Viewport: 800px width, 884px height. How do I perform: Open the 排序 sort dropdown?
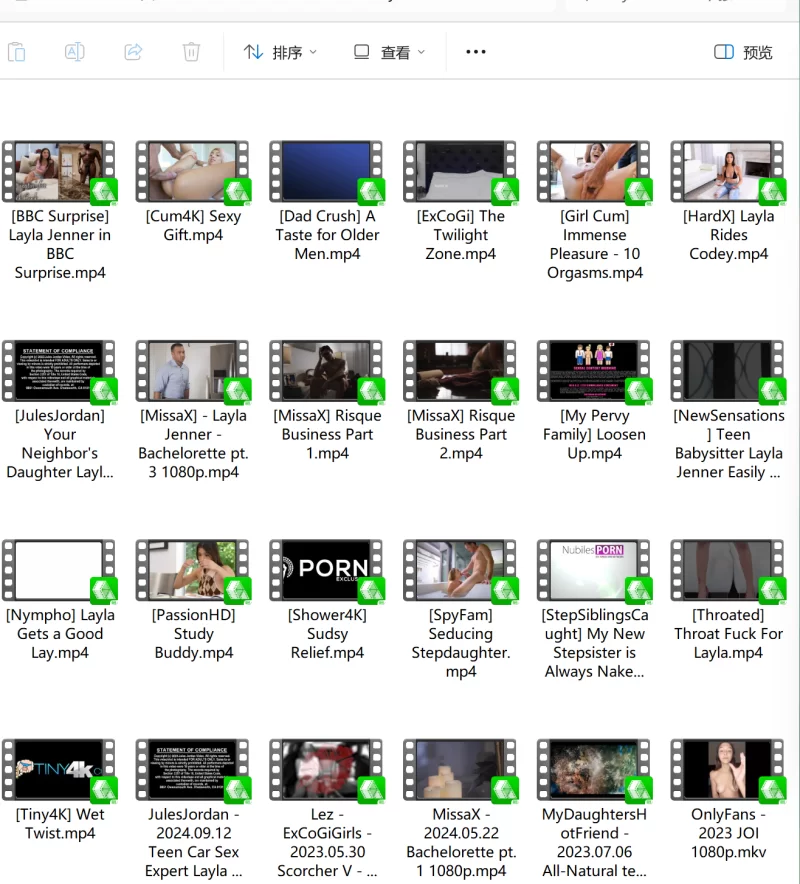click(280, 52)
